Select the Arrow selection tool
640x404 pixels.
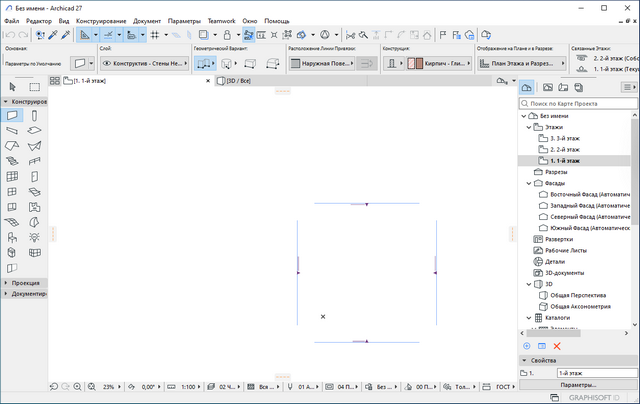click(x=12, y=88)
